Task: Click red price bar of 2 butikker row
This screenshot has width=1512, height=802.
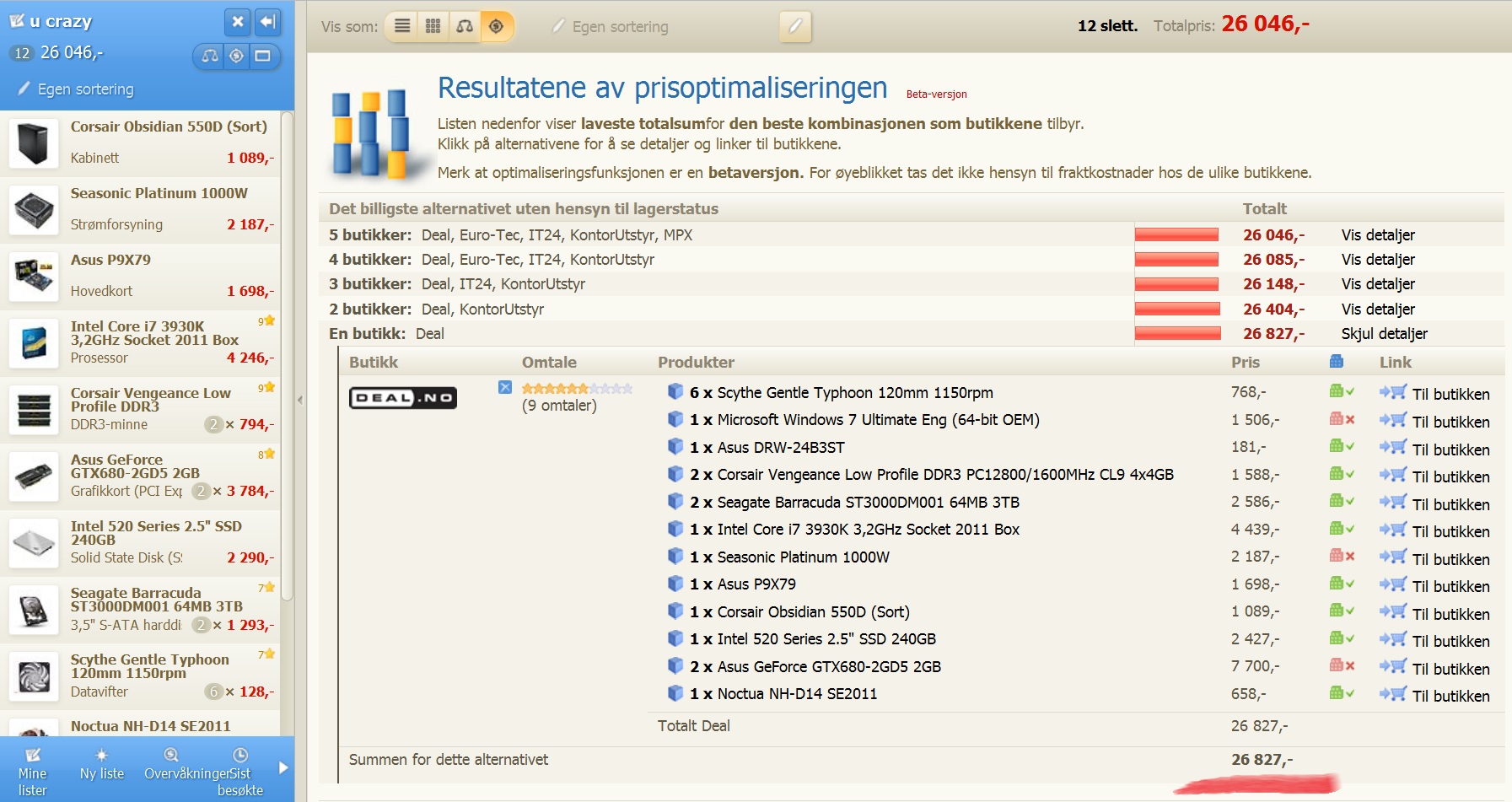Action: coord(1177,309)
